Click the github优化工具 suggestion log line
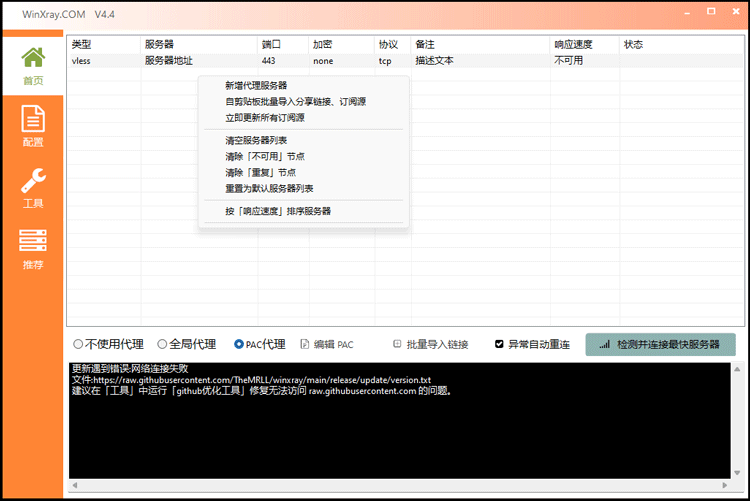This screenshot has width=750, height=501. (262, 391)
